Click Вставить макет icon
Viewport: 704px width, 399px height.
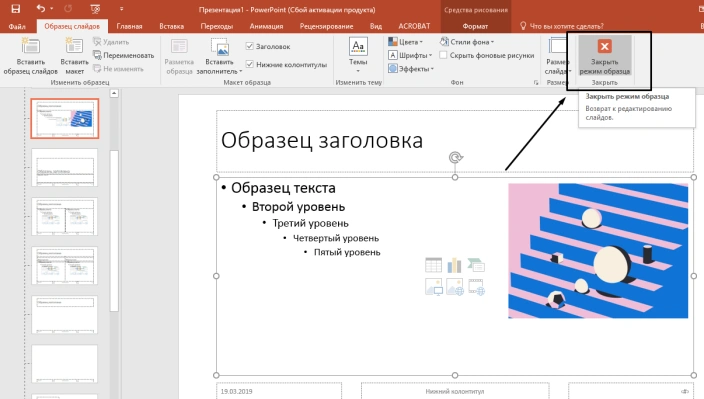point(75,46)
